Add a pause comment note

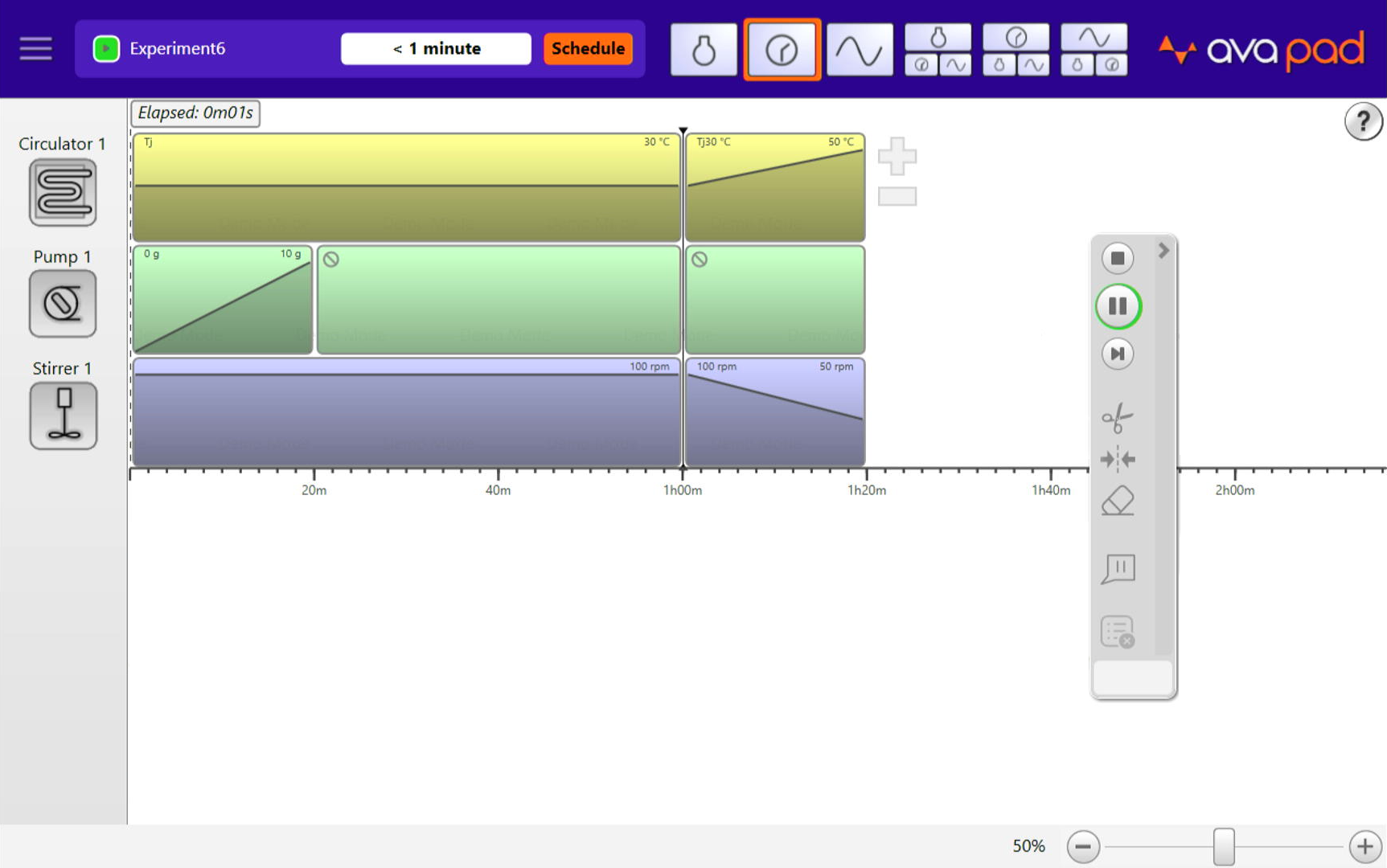[1118, 568]
